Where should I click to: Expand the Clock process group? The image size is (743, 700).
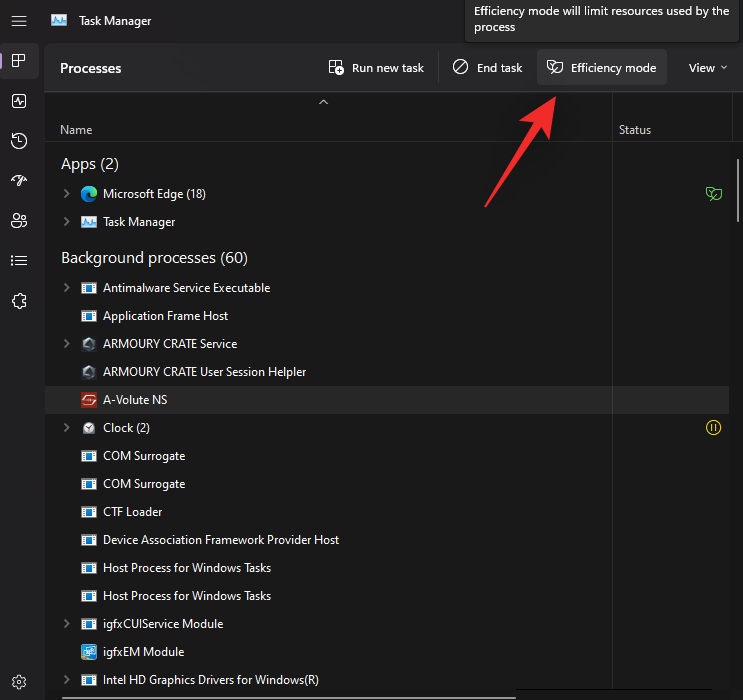pyautogui.click(x=67, y=428)
